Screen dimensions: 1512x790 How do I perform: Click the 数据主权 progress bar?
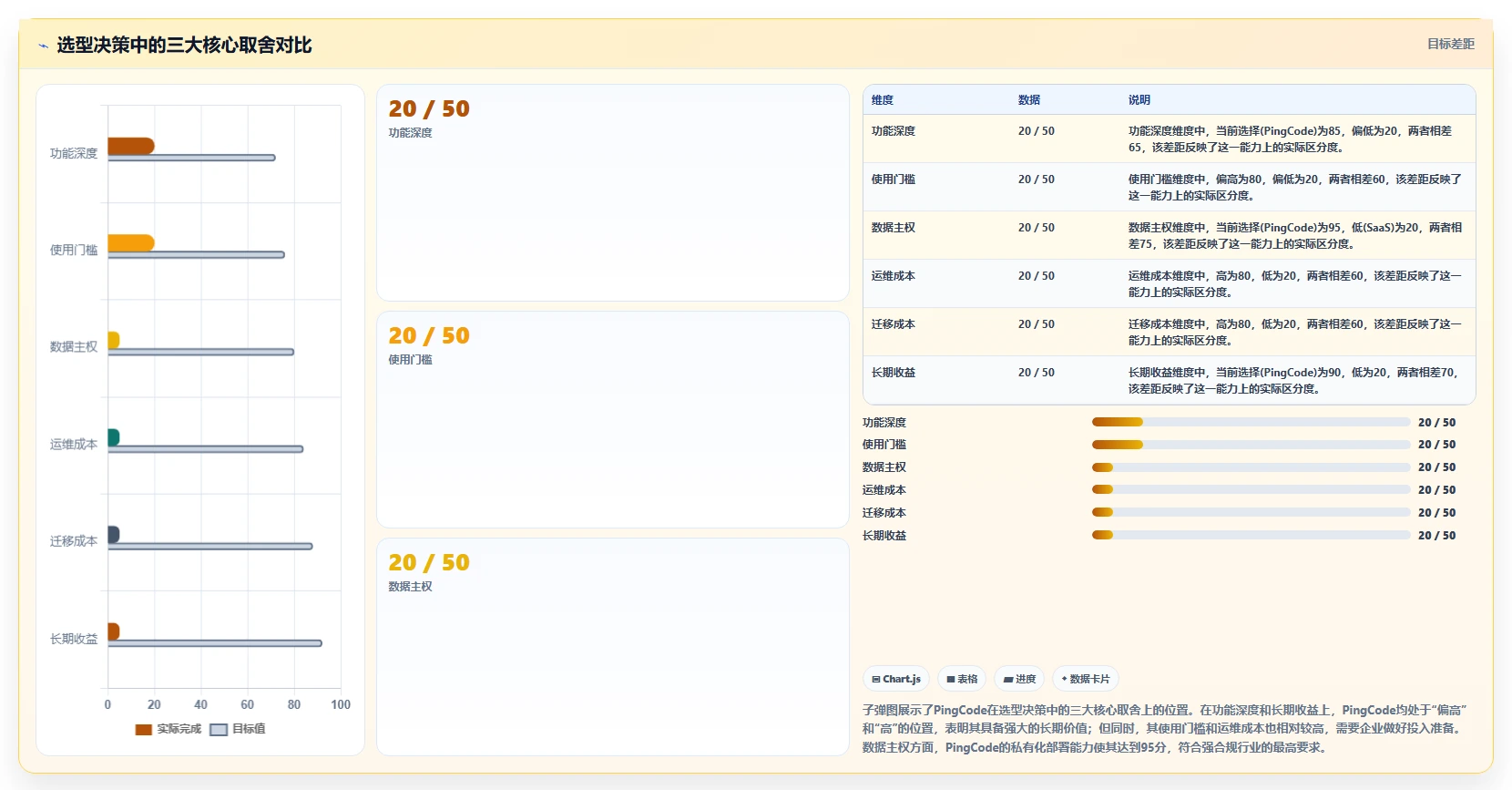click(1251, 467)
